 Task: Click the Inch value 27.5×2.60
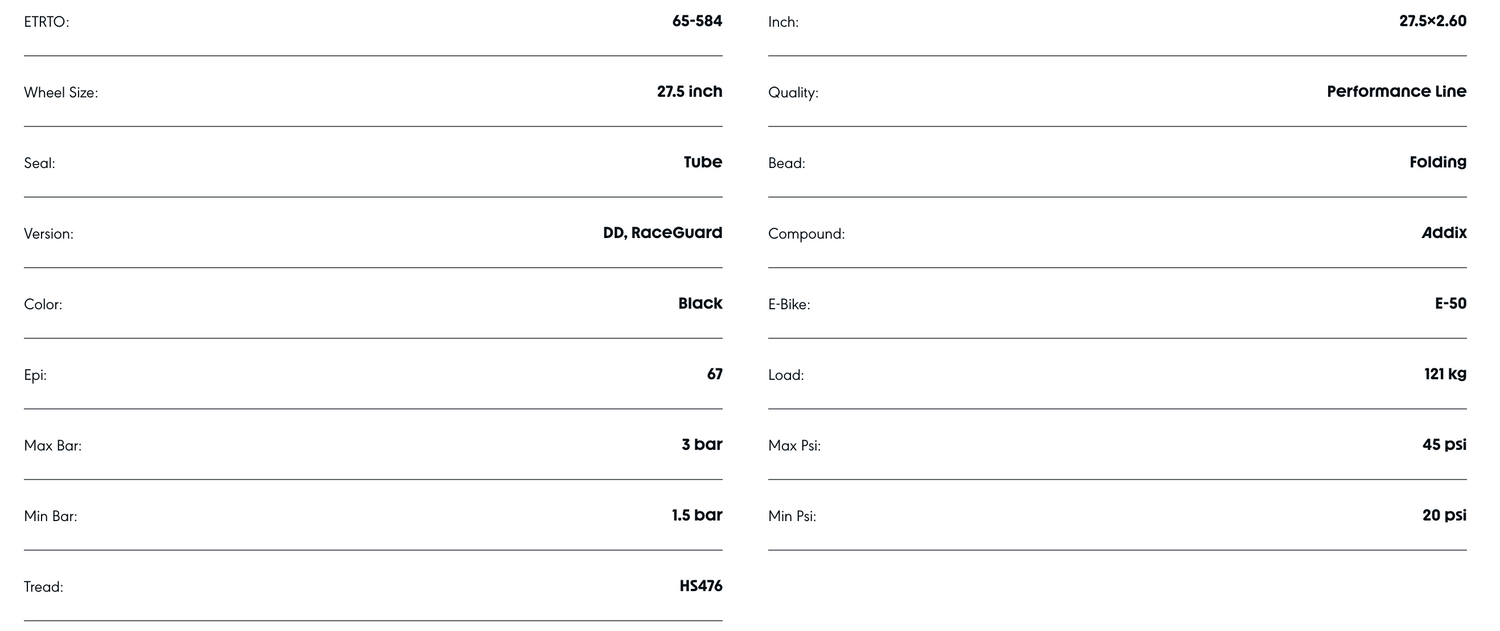pyautogui.click(x=1432, y=21)
